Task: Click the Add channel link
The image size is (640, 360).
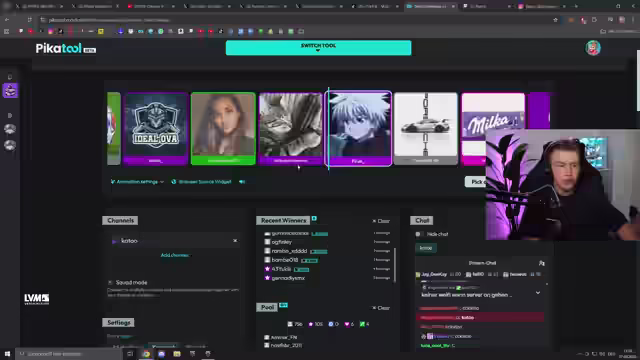Action: [175, 255]
